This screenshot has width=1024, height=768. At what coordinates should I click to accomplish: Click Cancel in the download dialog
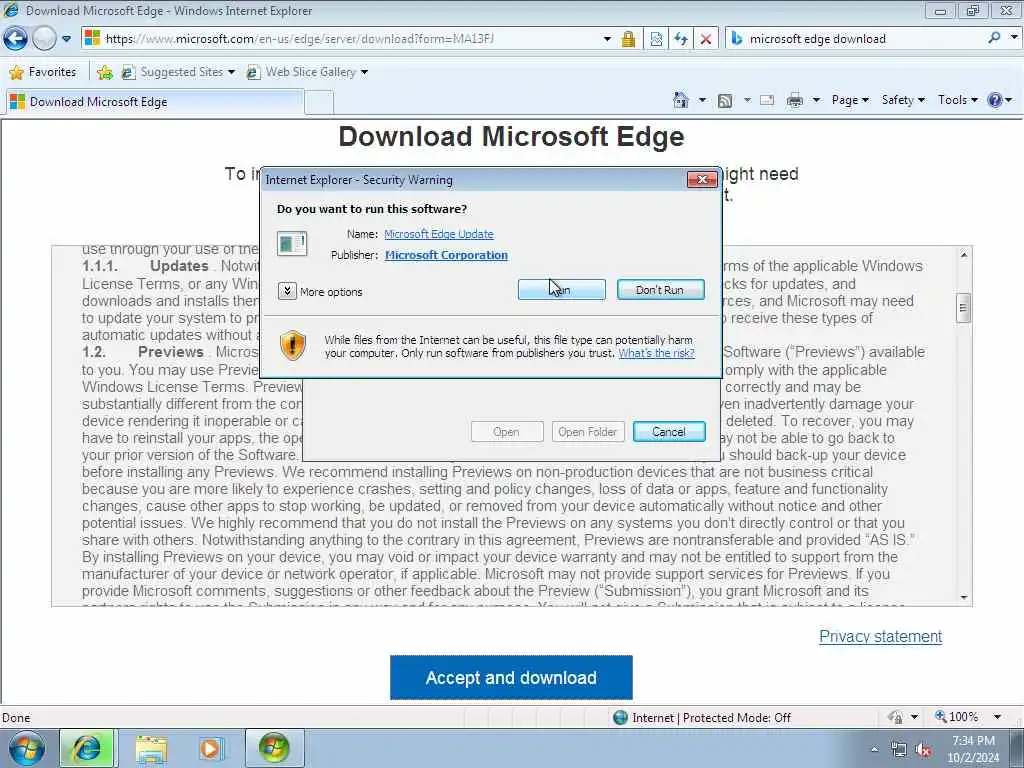[x=669, y=432]
